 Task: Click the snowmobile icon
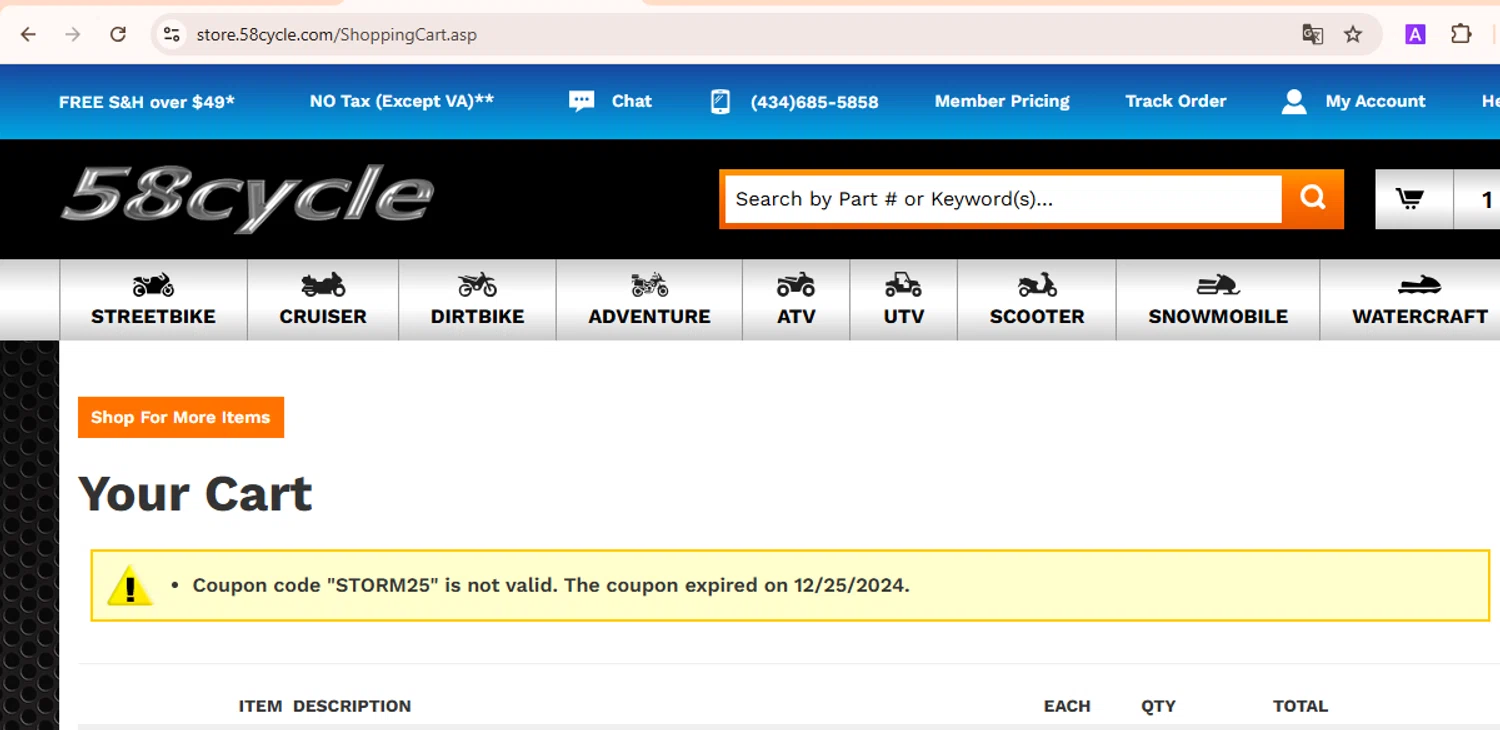coord(1218,286)
